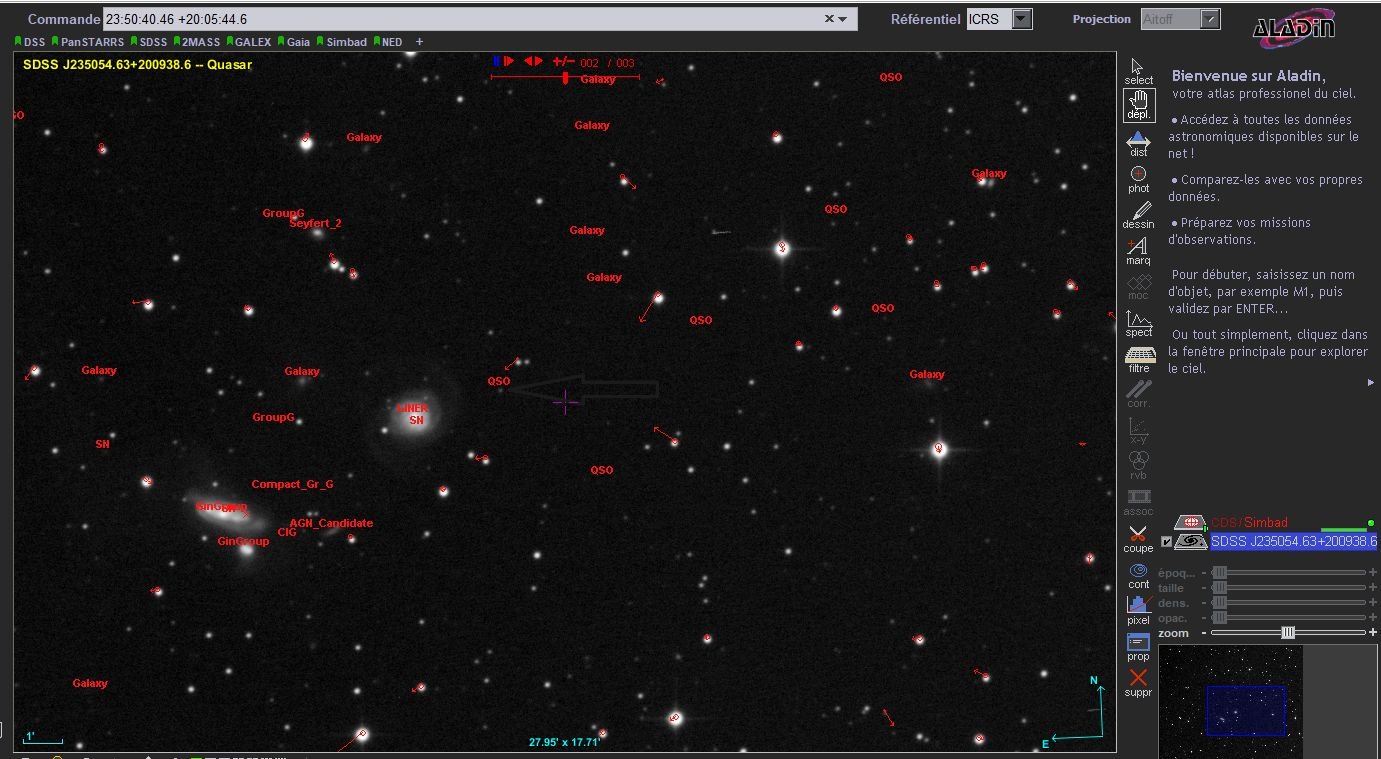Toggle the CDS/Simbad catalog layer icon
This screenshot has height=759, width=1381.
(1189, 522)
